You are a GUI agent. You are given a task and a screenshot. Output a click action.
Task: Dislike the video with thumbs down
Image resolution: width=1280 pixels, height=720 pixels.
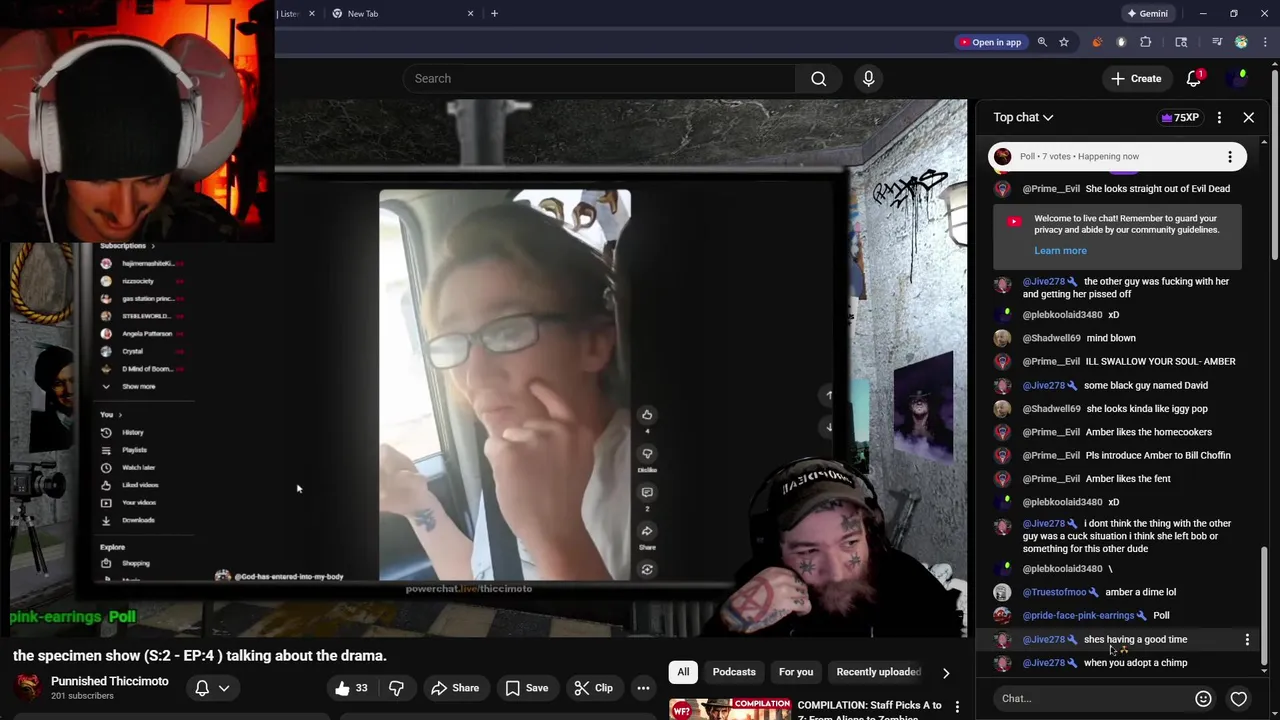(396, 688)
